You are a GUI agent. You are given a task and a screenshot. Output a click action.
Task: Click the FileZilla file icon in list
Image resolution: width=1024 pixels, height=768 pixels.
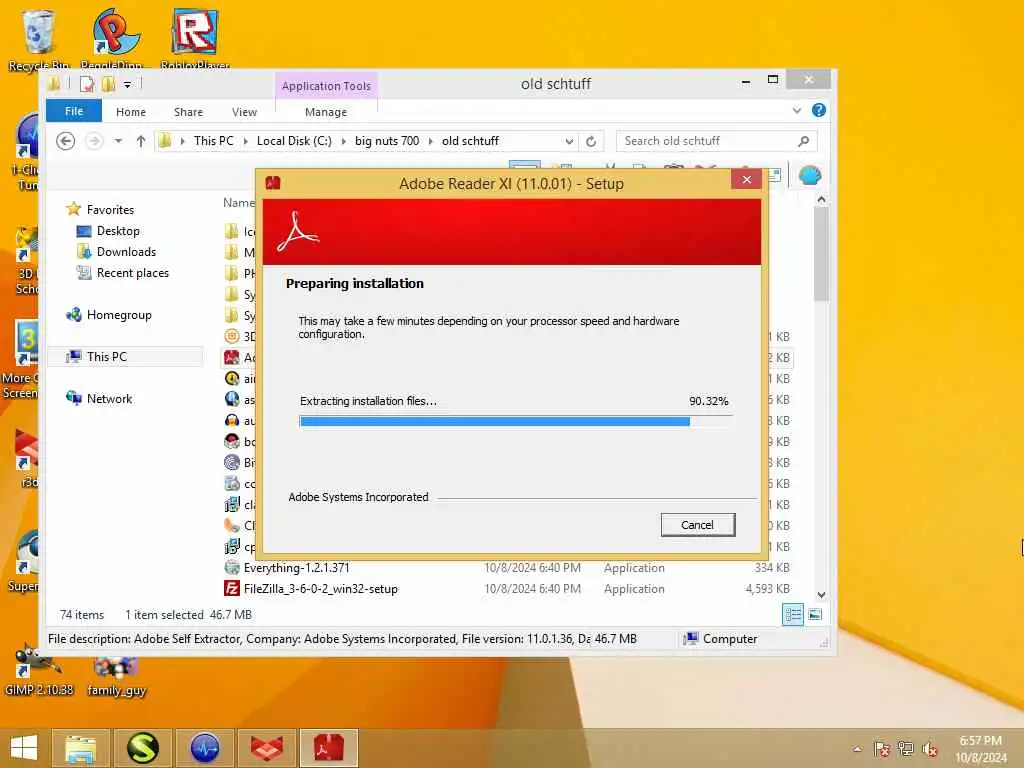(x=232, y=588)
